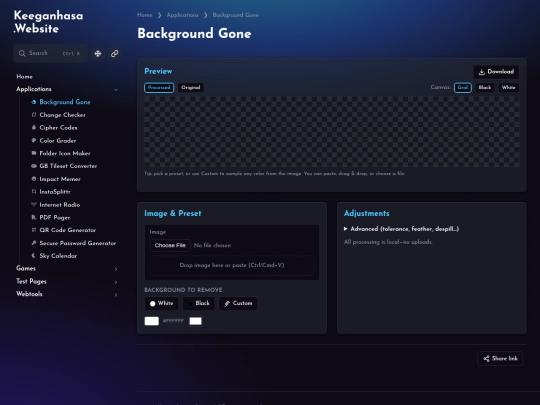Open Change Checker application
The width and height of the screenshot is (540, 405).
tap(62, 115)
